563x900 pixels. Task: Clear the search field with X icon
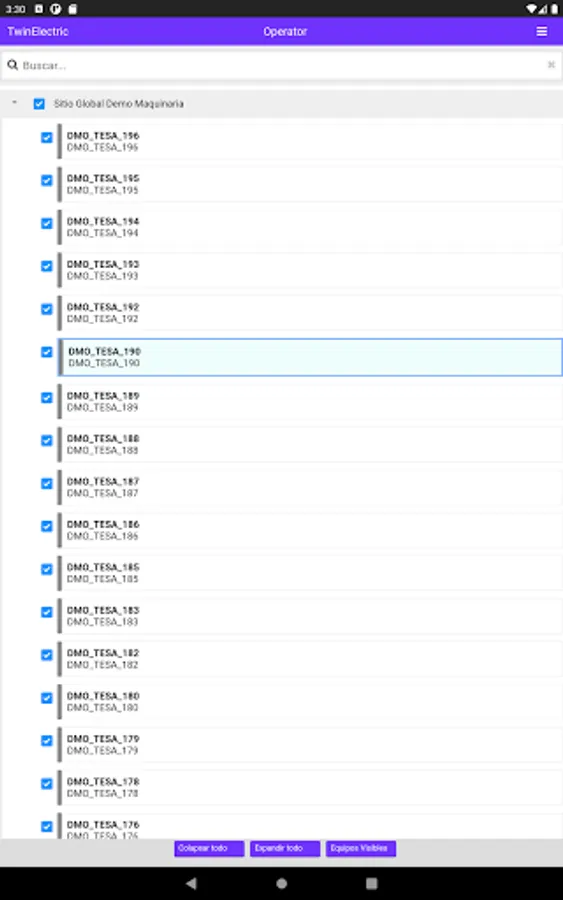(551, 65)
